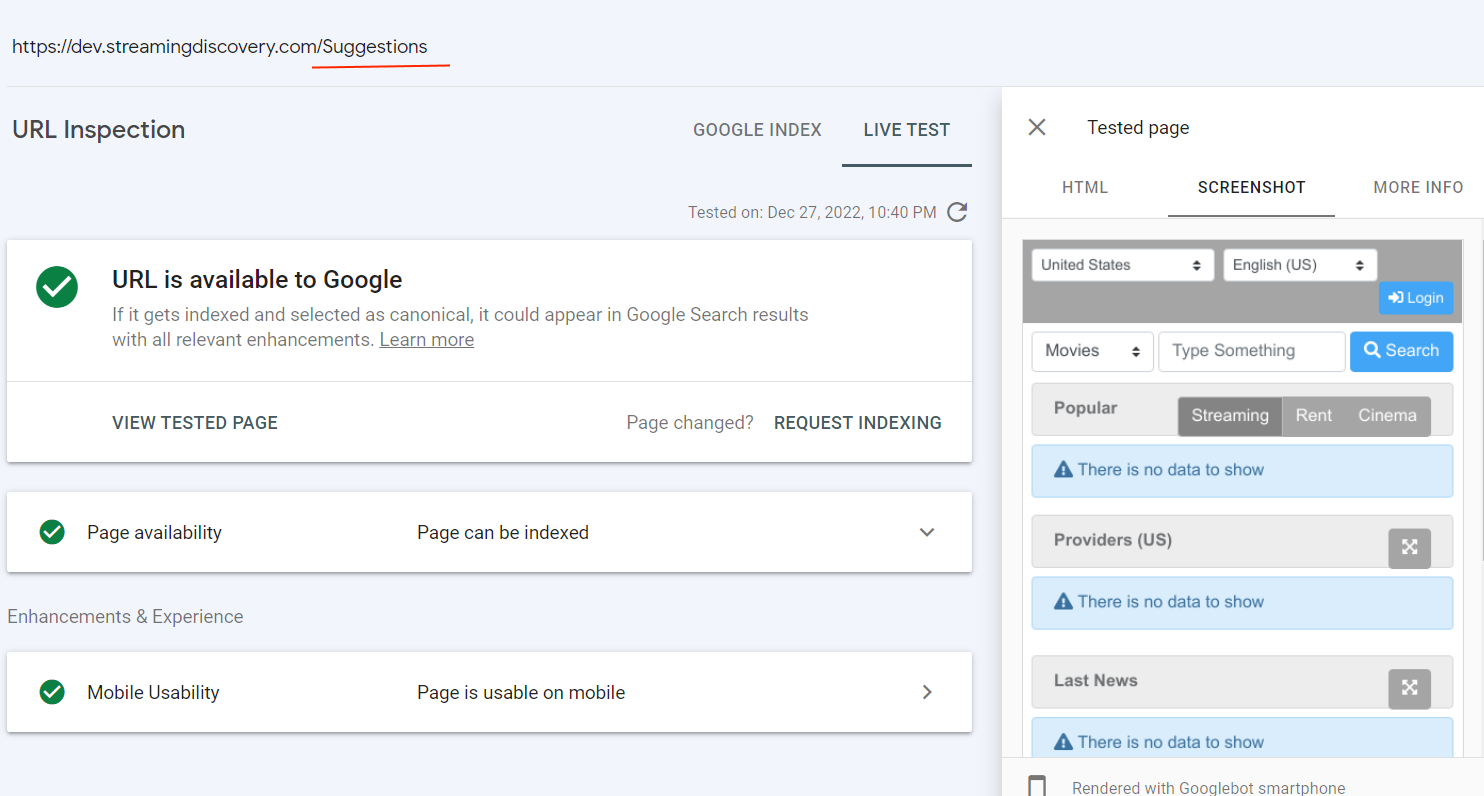1484x796 pixels.
Task: Open the HTML tab of tested page
Action: coord(1087,187)
